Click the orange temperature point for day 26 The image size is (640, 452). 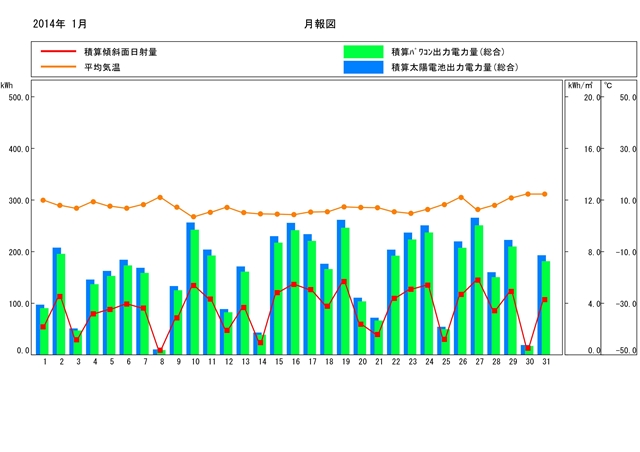461,197
